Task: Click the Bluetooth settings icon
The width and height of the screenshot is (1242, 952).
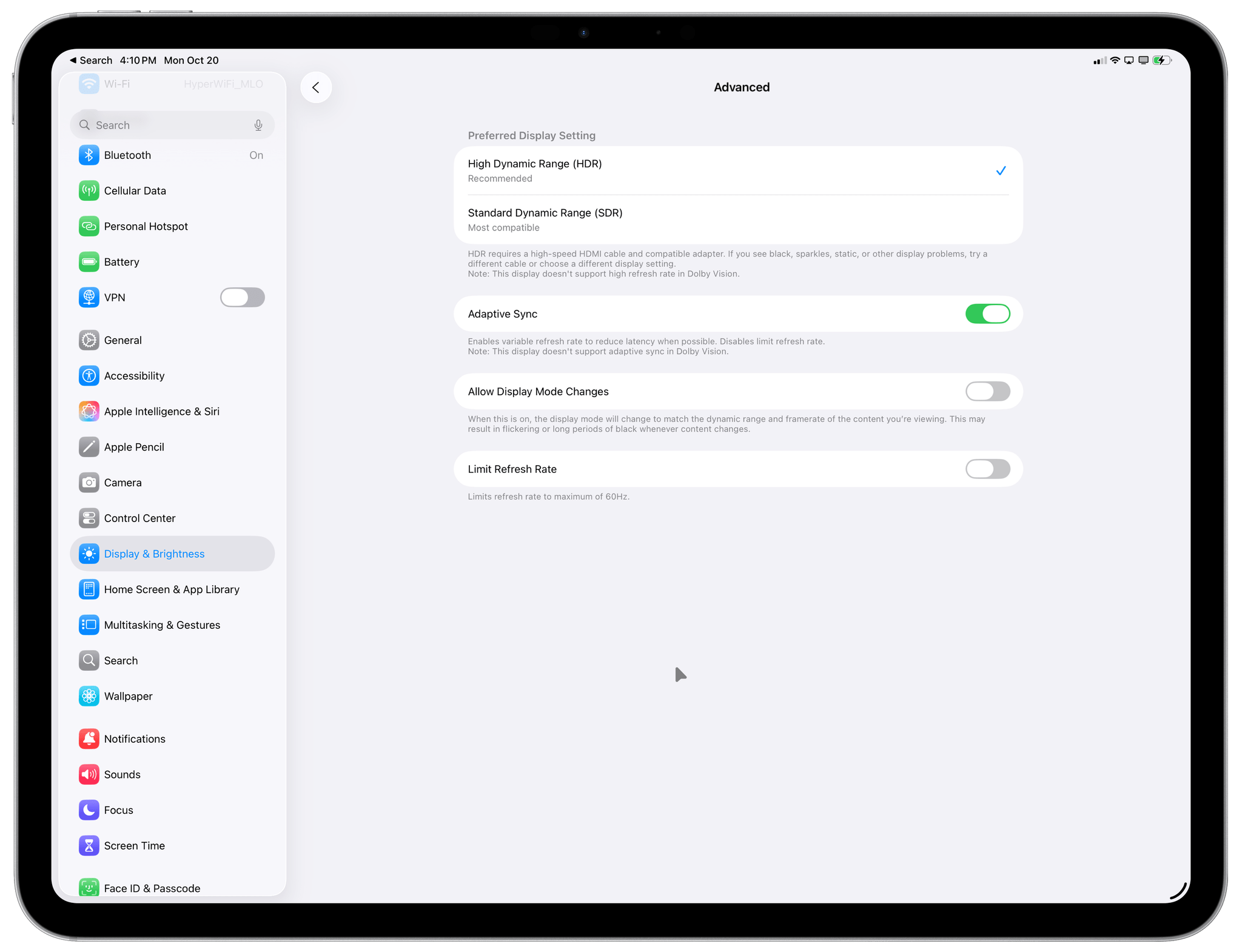Action: tap(89, 155)
